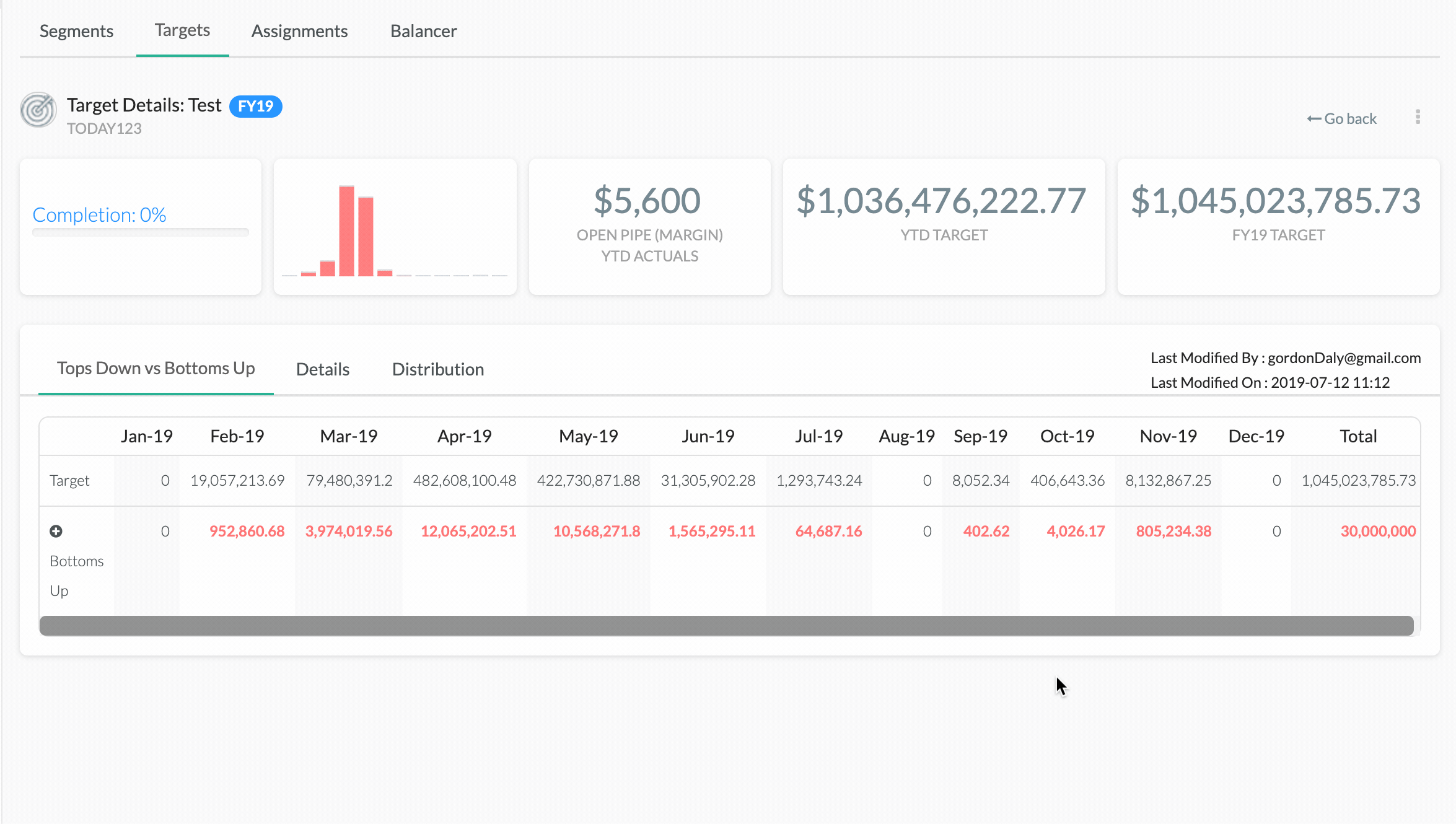Click the Bottoms Up total 30,000,000 cell
The image size is (1456, 824).
coord(1378,531)
